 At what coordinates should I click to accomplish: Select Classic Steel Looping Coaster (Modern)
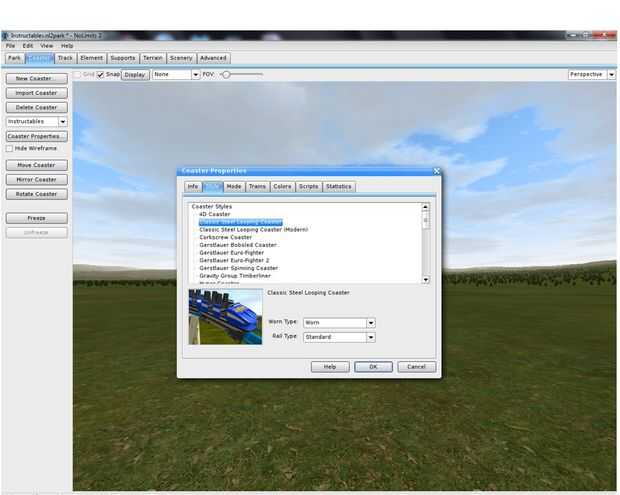(x=253, y=230)
